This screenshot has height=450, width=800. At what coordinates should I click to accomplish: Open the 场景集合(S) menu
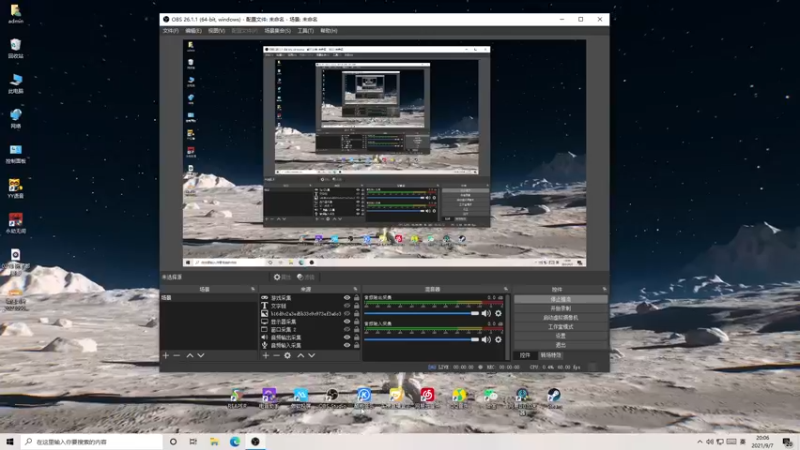278,31
